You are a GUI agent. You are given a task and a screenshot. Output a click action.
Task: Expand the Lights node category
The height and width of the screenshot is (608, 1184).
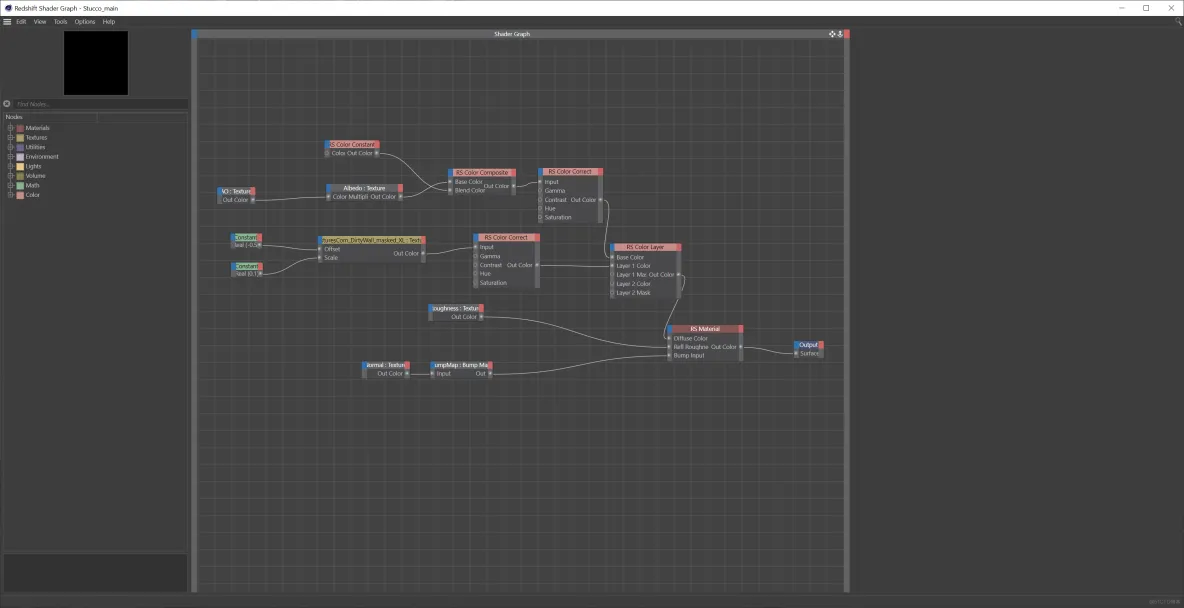11,166
